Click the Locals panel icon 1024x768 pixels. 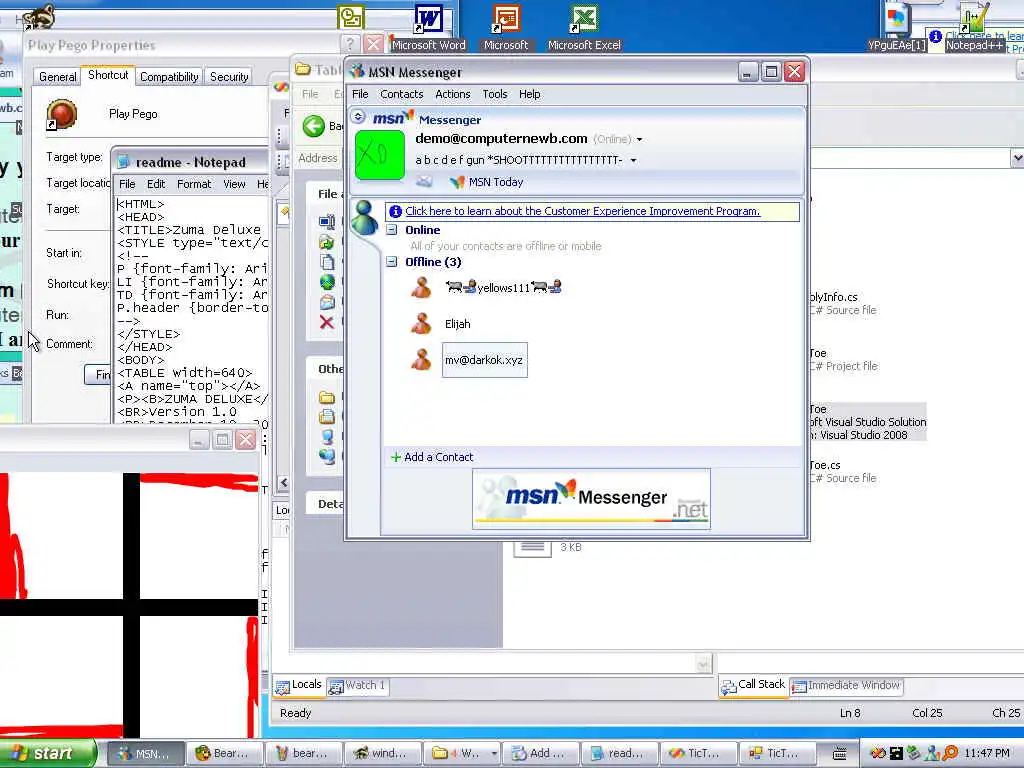tap(283, 686)
